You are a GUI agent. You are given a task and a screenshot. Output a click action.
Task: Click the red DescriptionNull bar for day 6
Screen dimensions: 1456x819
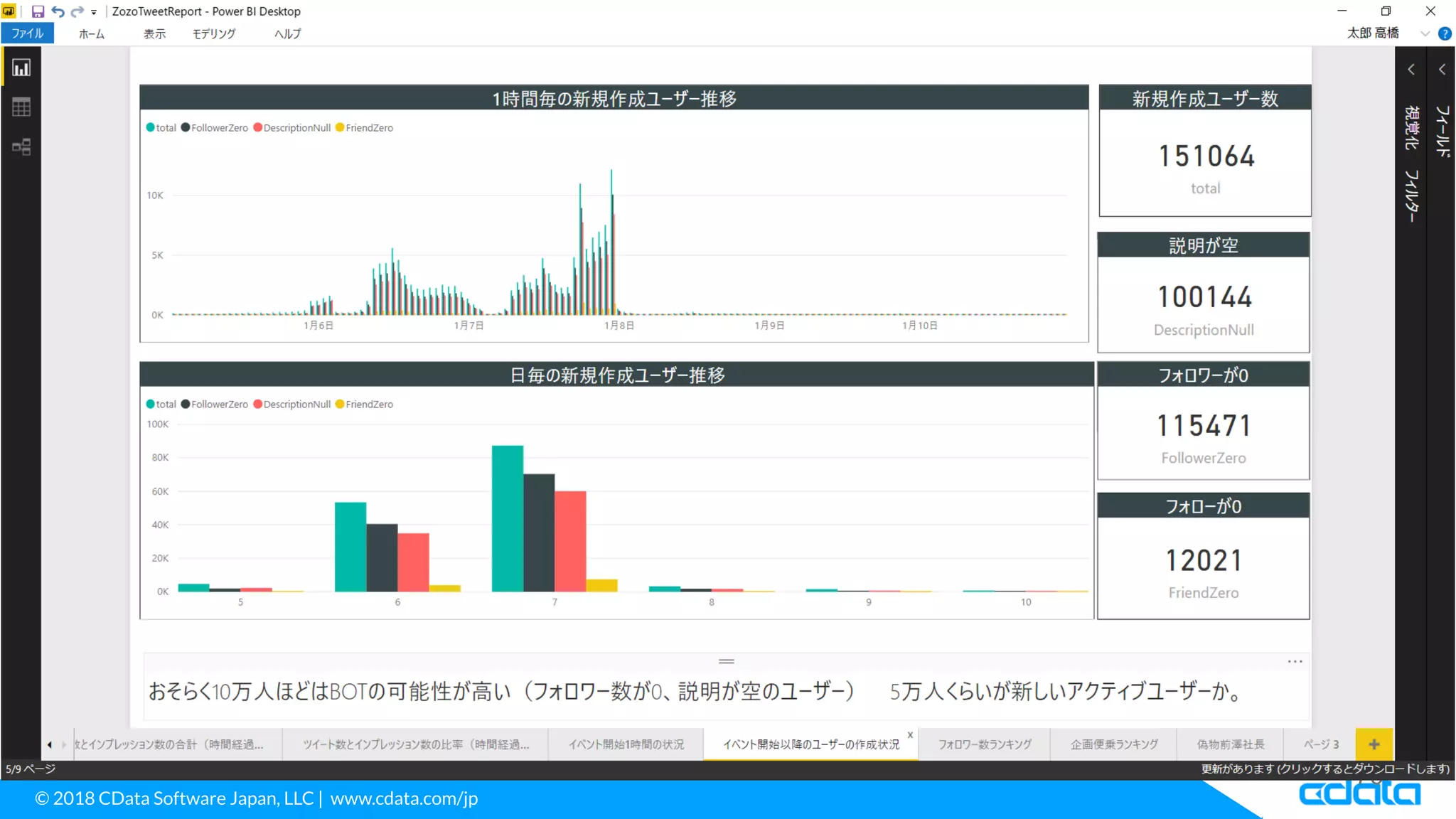tap(413, 562)
